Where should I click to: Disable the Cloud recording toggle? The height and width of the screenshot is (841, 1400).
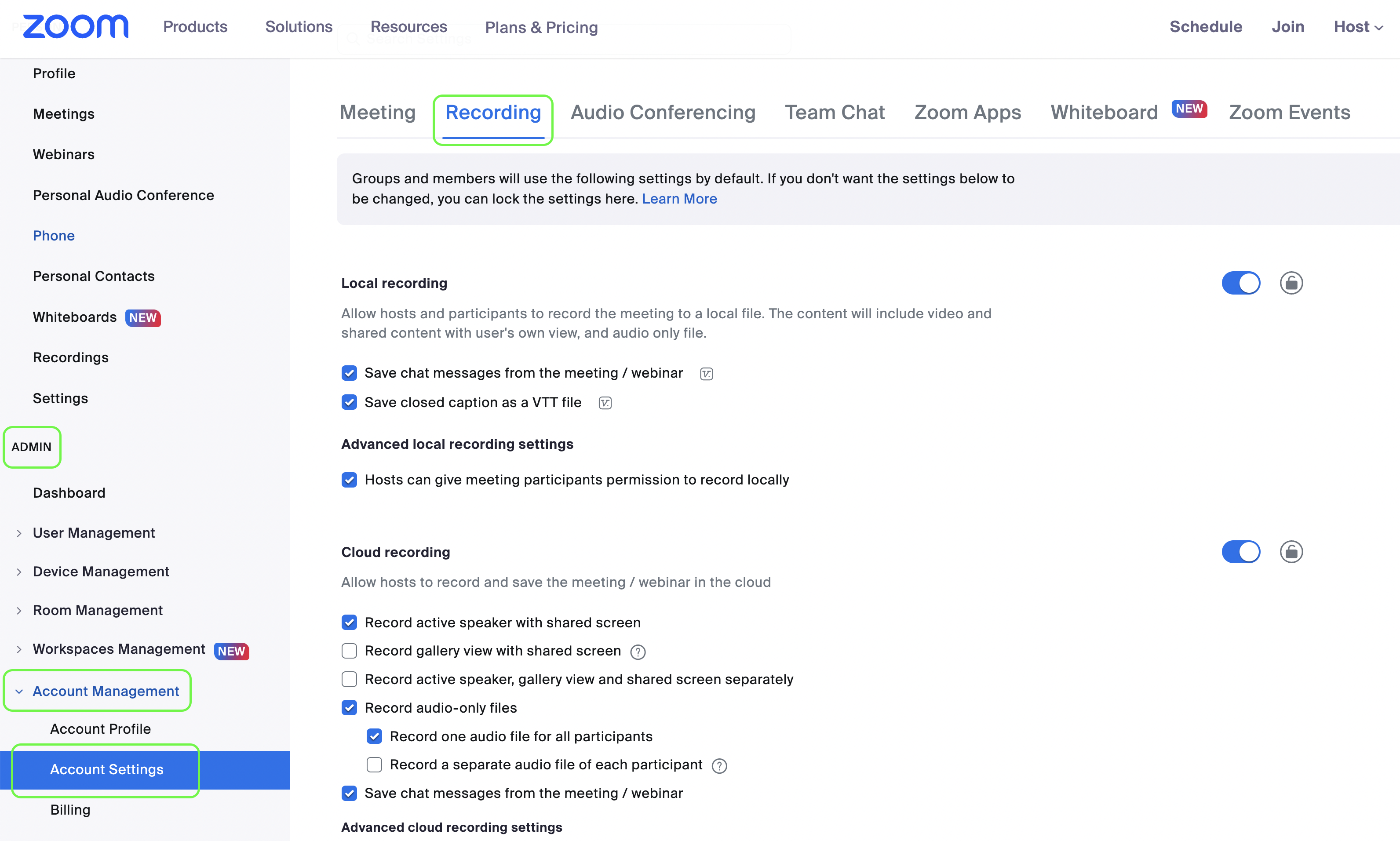(x=1241, y=551)
